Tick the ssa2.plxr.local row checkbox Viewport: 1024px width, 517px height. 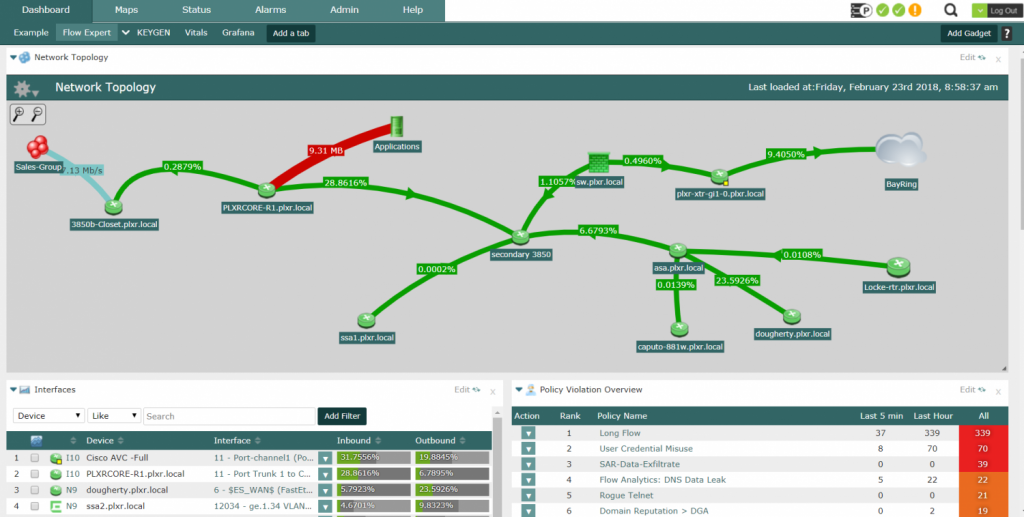(x=35, y=506)
